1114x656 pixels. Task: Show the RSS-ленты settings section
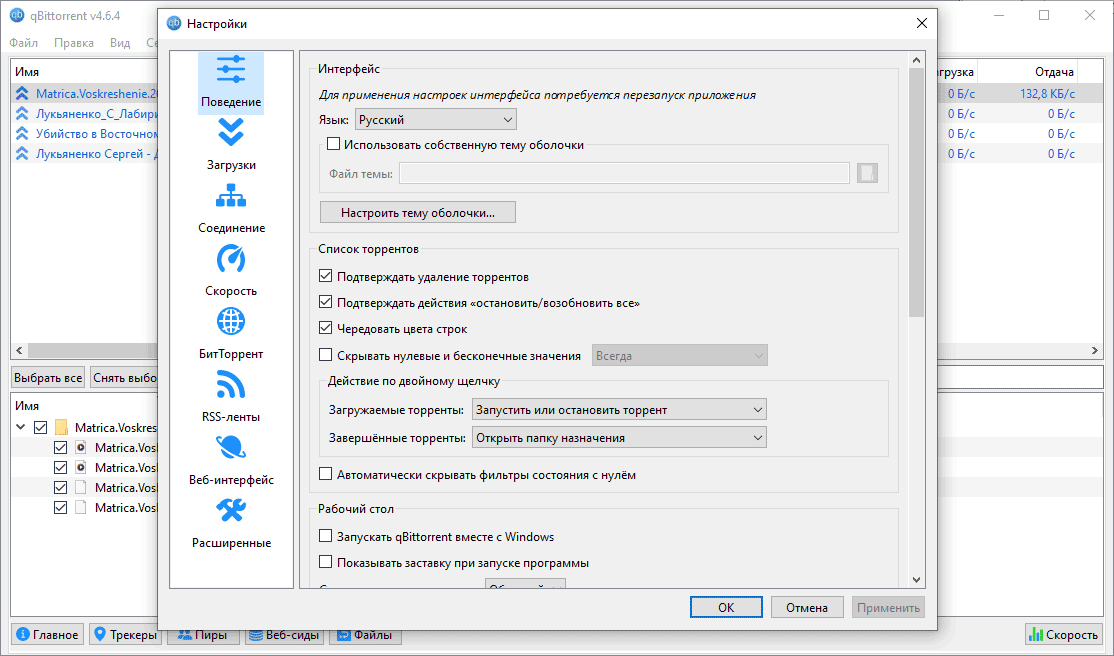231,397
